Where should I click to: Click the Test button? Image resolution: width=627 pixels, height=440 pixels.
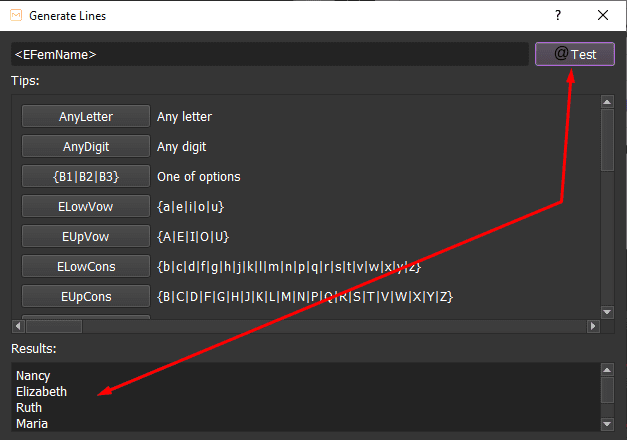574,54
